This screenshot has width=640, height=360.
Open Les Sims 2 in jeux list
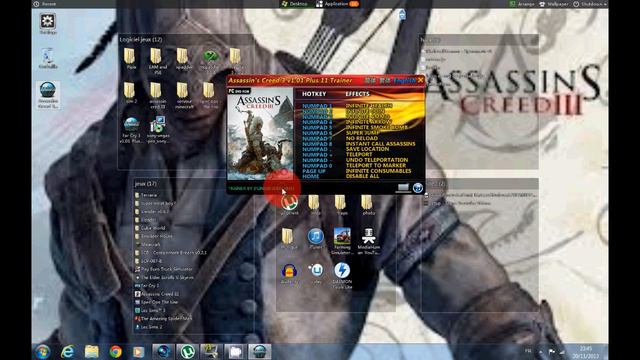coord(149,327)
